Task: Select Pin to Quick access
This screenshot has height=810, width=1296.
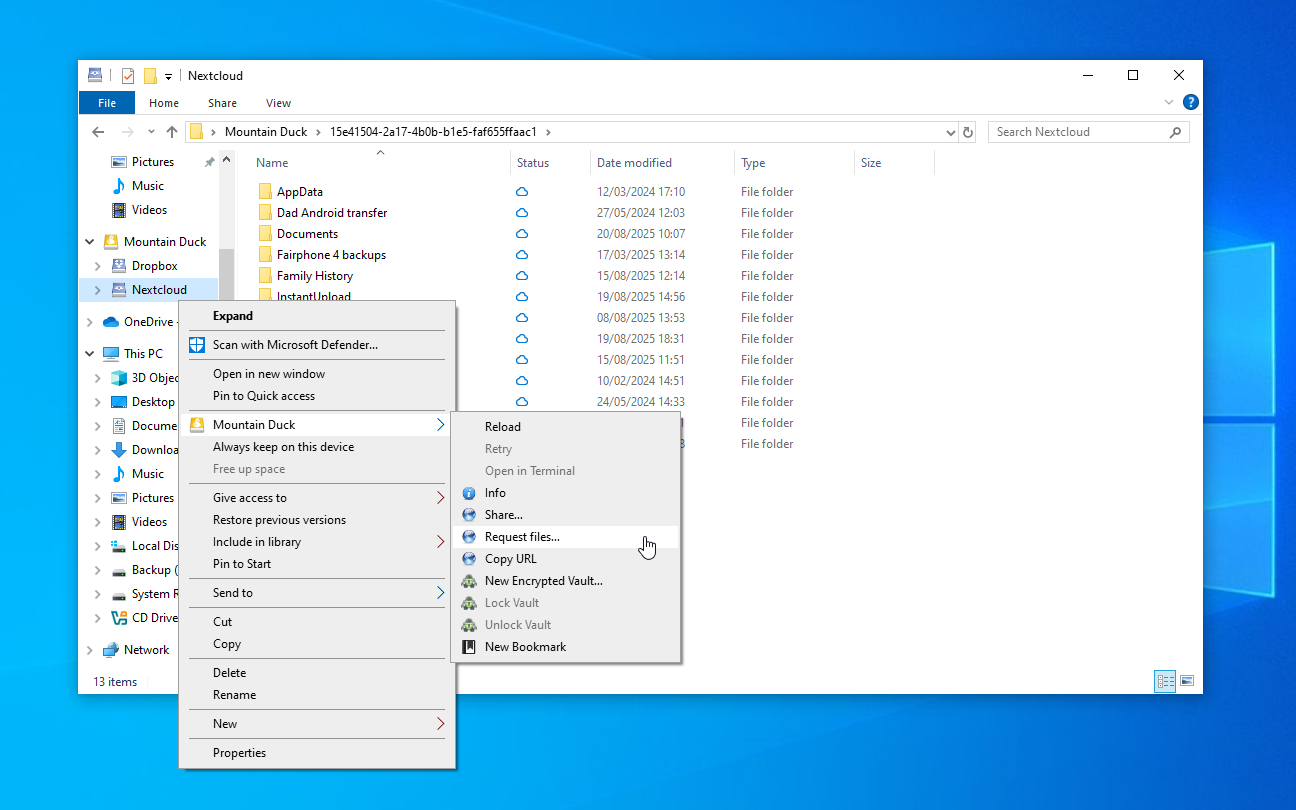Action: click(317, 396)
